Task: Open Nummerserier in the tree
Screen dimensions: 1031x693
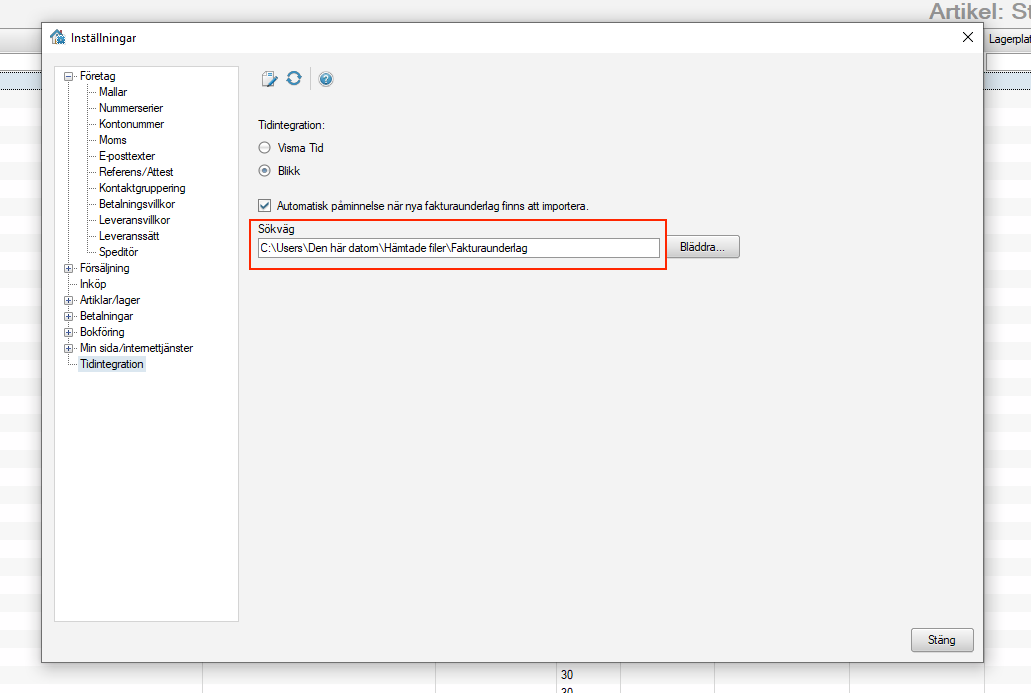Action: point(131,108)
